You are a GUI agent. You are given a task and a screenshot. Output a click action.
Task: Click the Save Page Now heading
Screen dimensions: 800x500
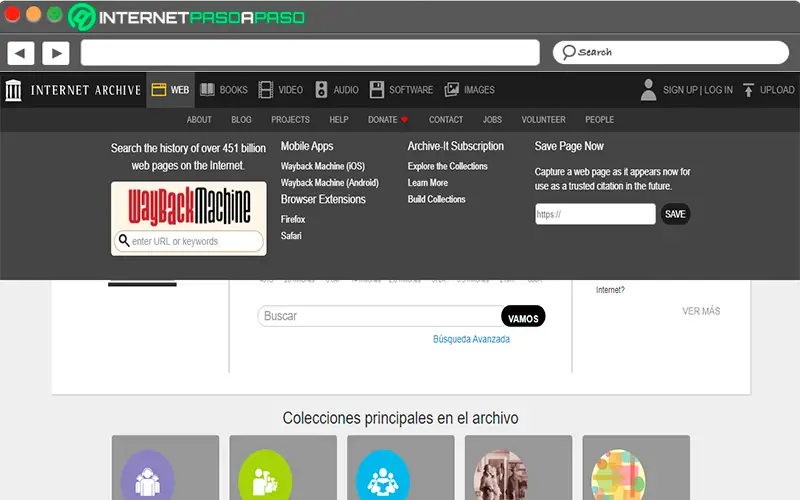569,146
